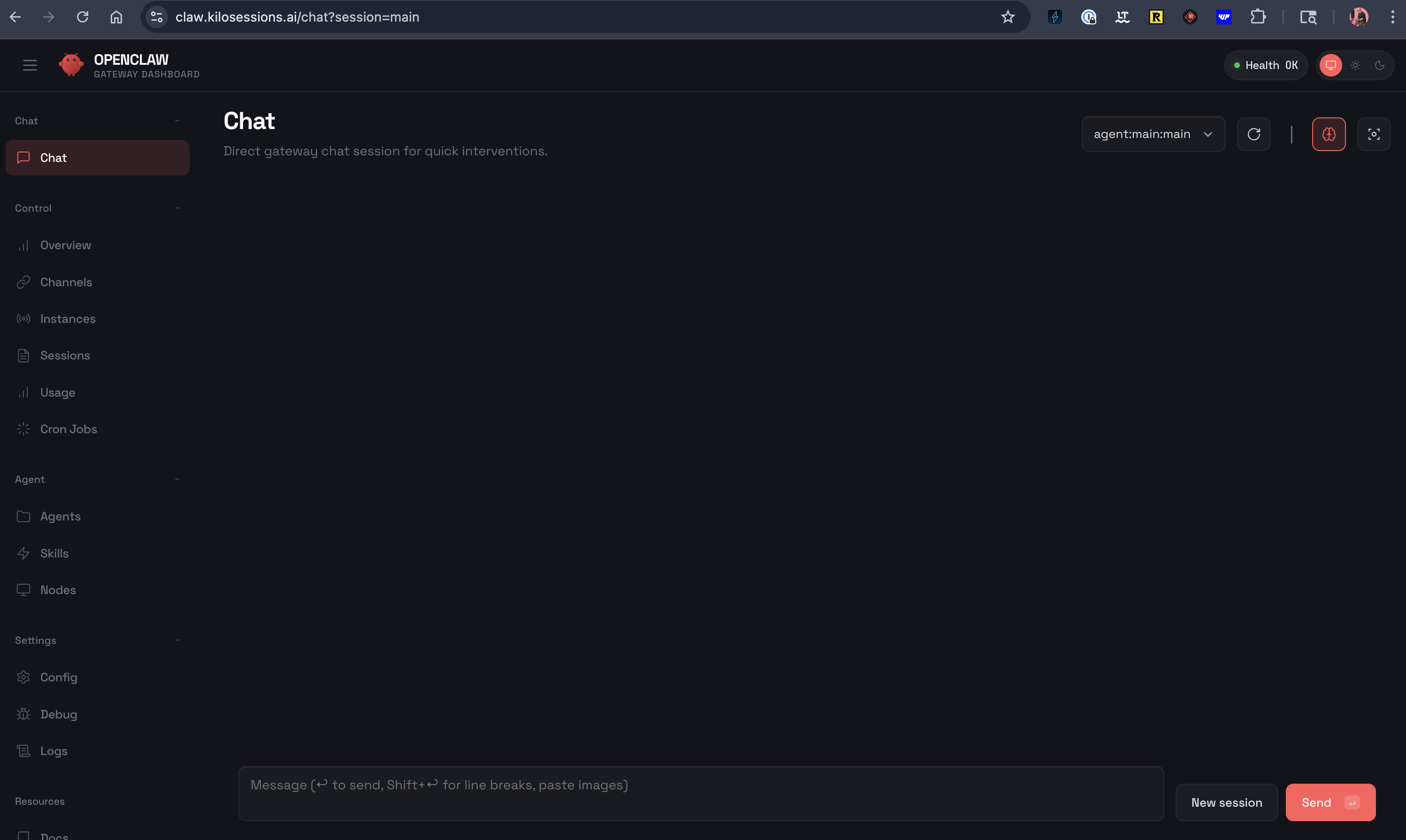Screen dimensions: 1406x840
Task: Select the dark theme moon icon
Action: [x=1379, y=66]
